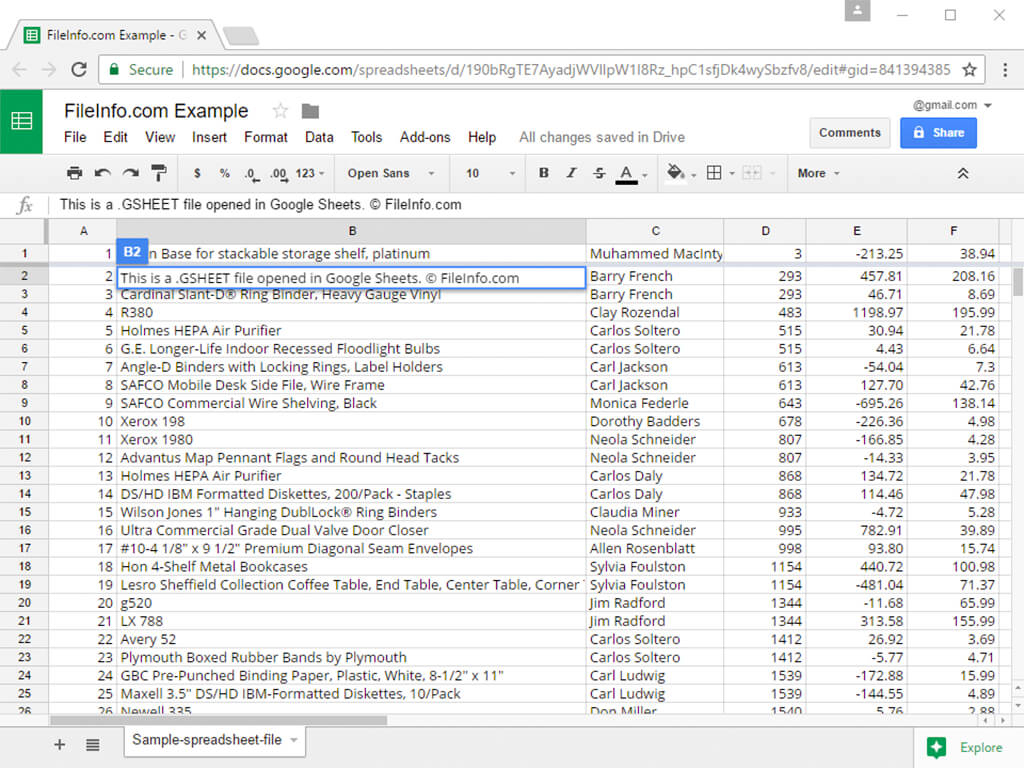Click the blue Share button
The image size is (1024, 768).
[x=937, y=132]
